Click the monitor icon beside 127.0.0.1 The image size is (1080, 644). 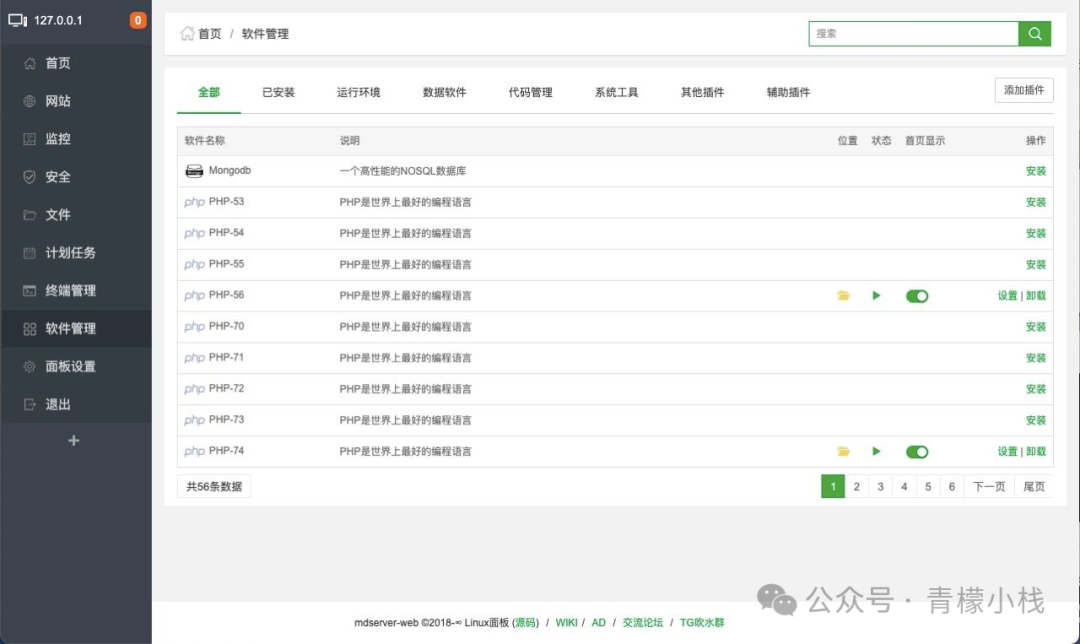pos(18,20)
